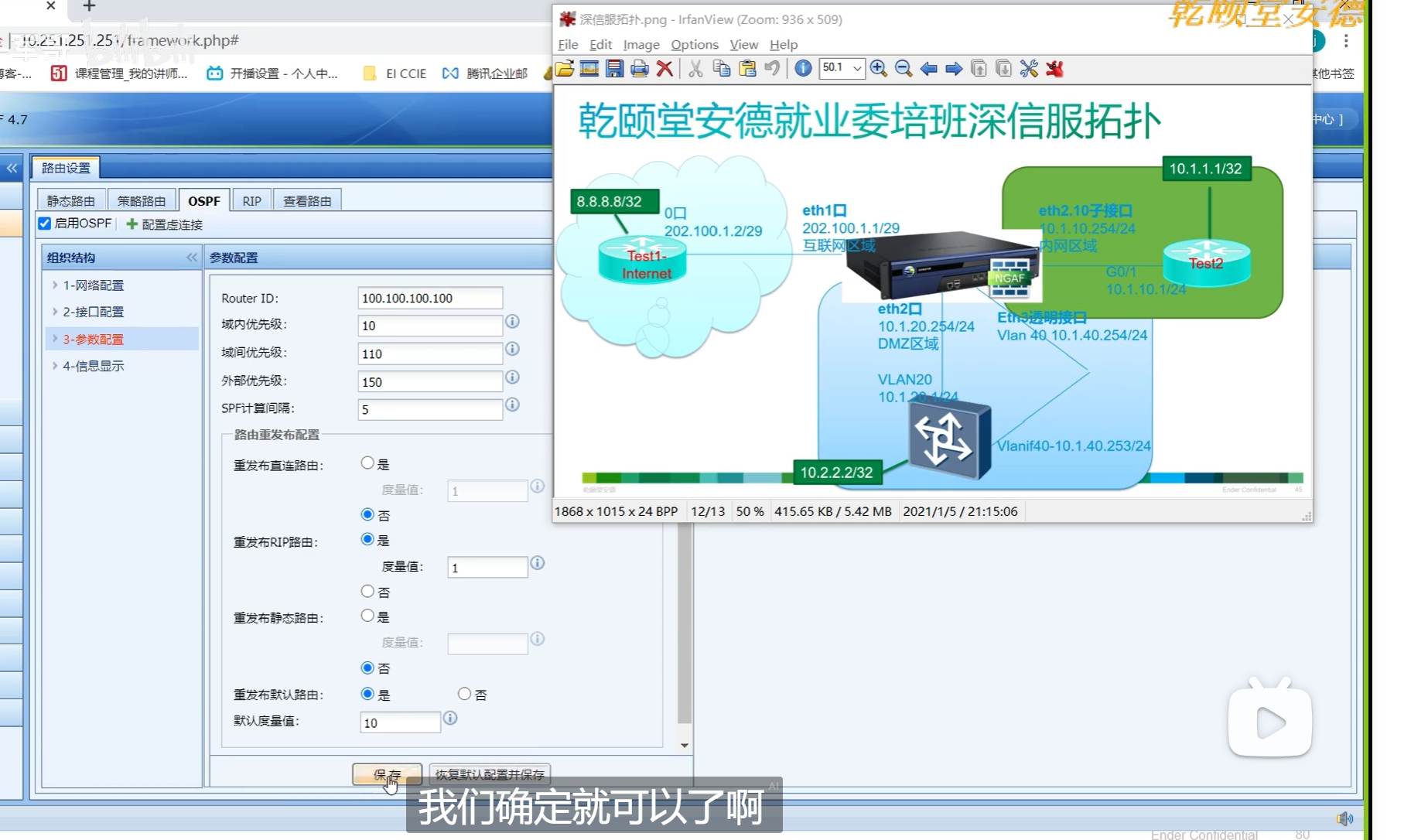Select 否 for 重发布直连路由
The height and width of the screenshot is (840, 1428).
(x=367, y=514)
